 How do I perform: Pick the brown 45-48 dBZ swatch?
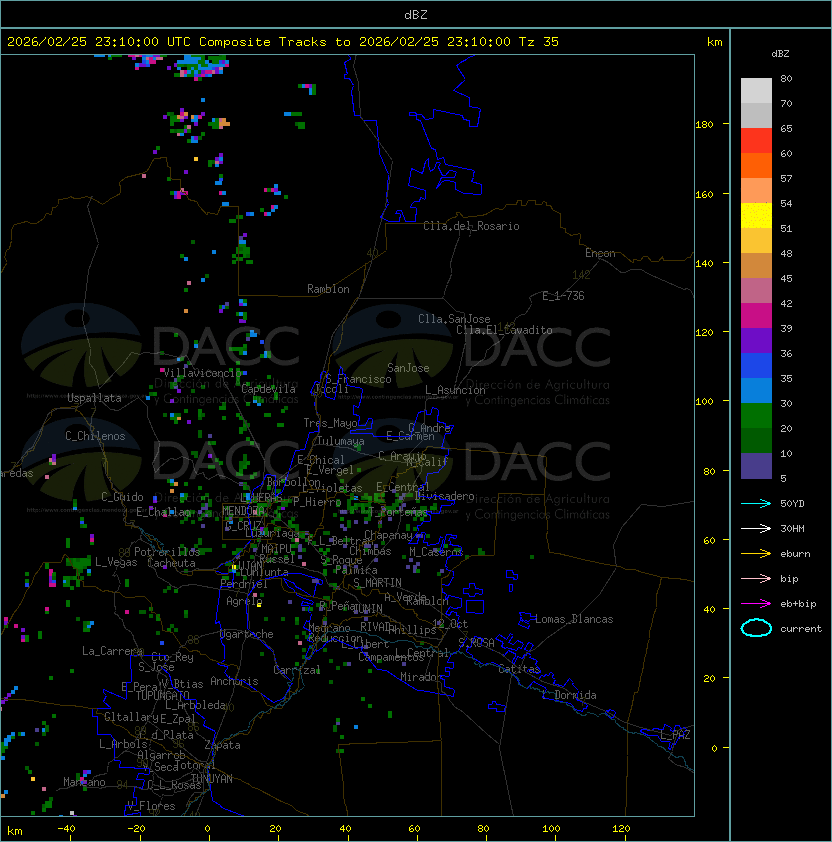[756, 266]
